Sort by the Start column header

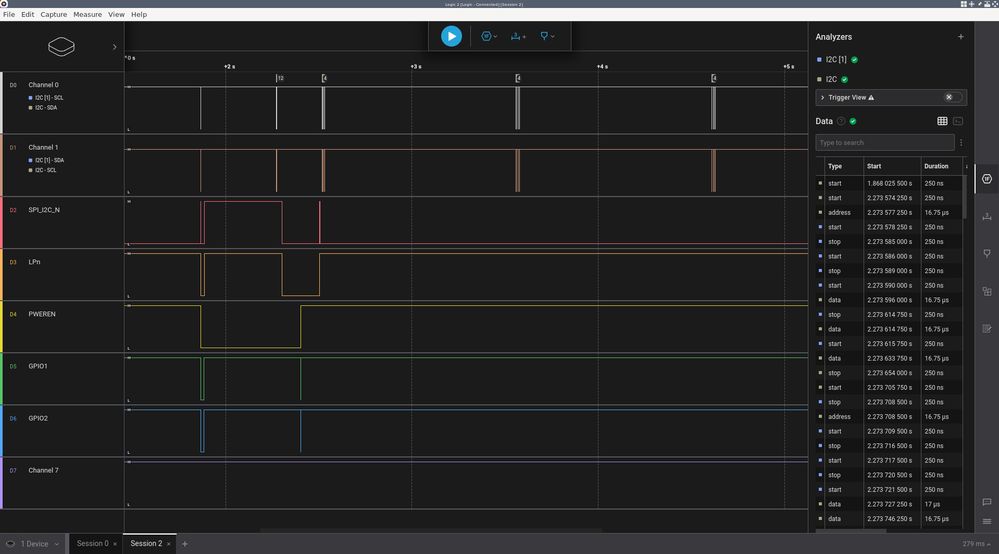[873, 166]
